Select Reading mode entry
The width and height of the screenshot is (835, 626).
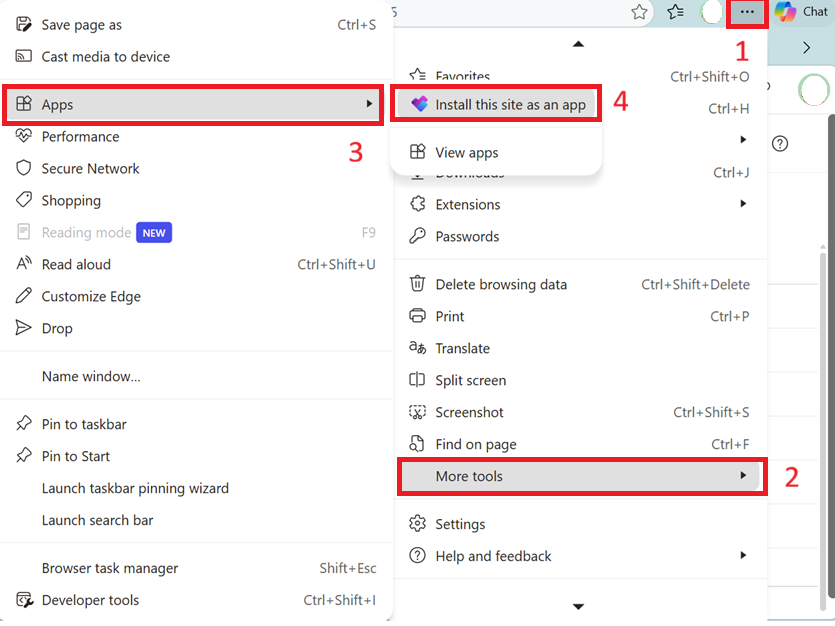[197, 233]
